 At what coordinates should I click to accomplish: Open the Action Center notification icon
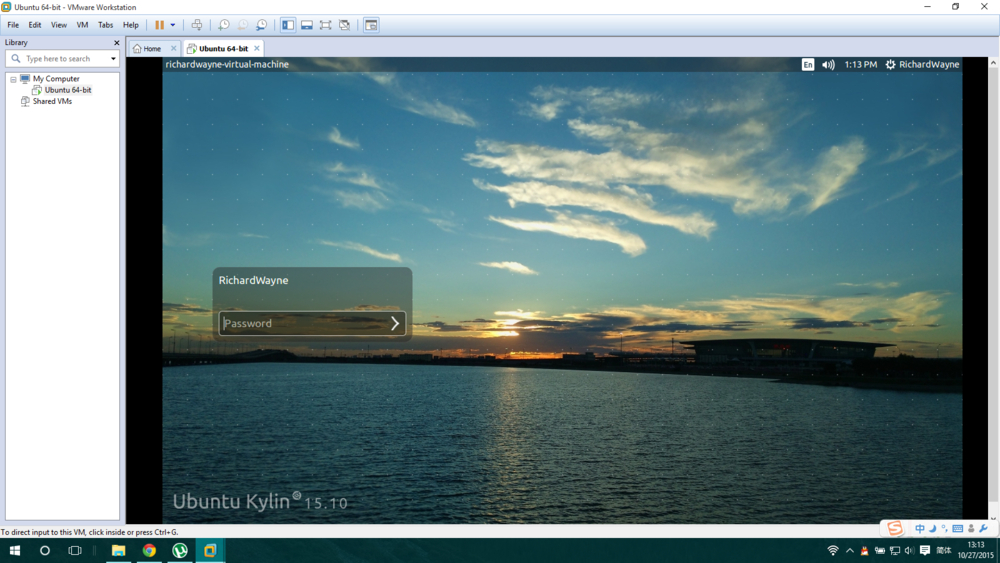pos(925,550)
